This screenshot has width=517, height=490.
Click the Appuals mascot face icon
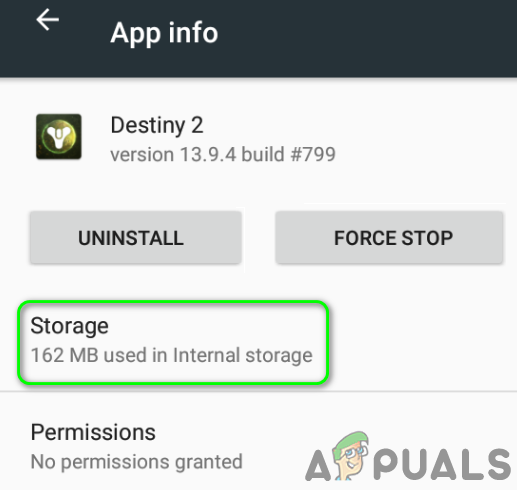point(351,455)
